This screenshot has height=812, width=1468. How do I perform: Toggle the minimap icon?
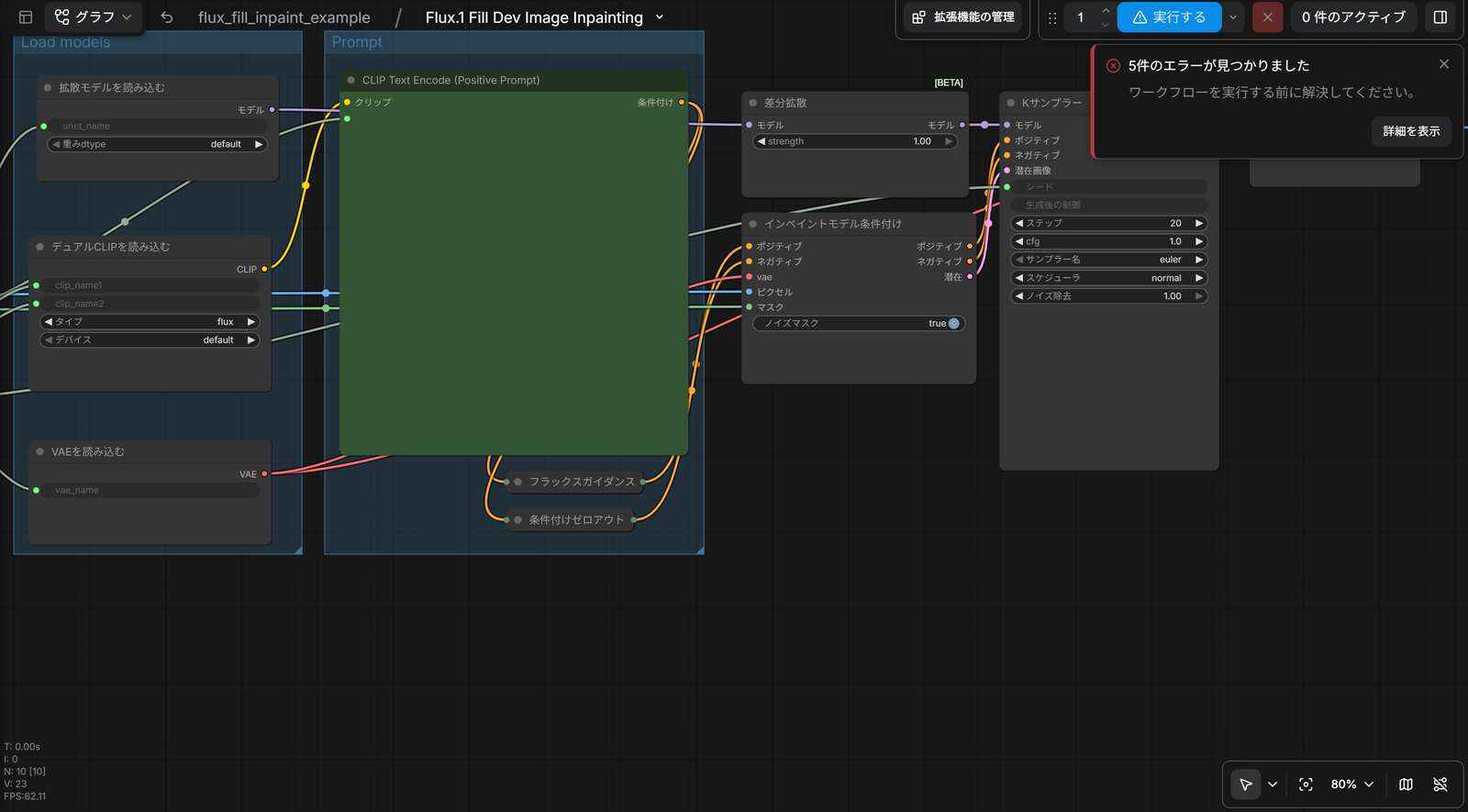coord(1406,784)
